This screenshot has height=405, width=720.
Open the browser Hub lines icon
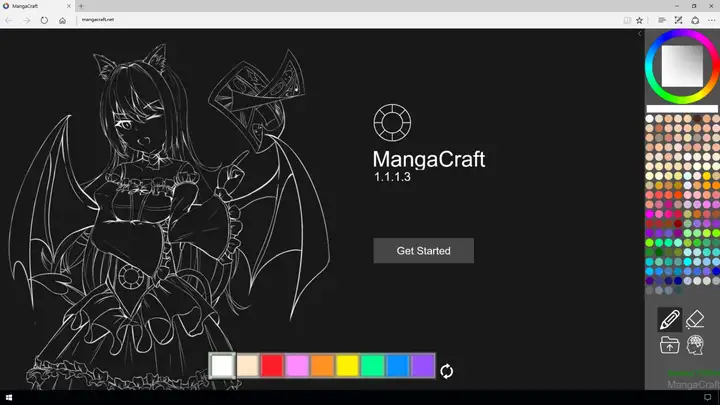(x=662, y=20)
